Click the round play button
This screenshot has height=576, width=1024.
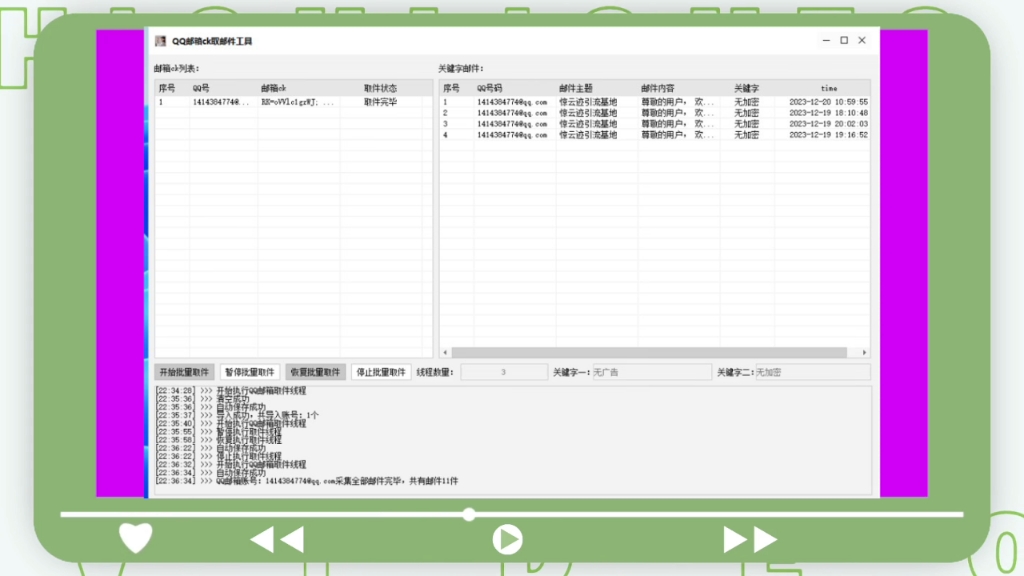507,540
